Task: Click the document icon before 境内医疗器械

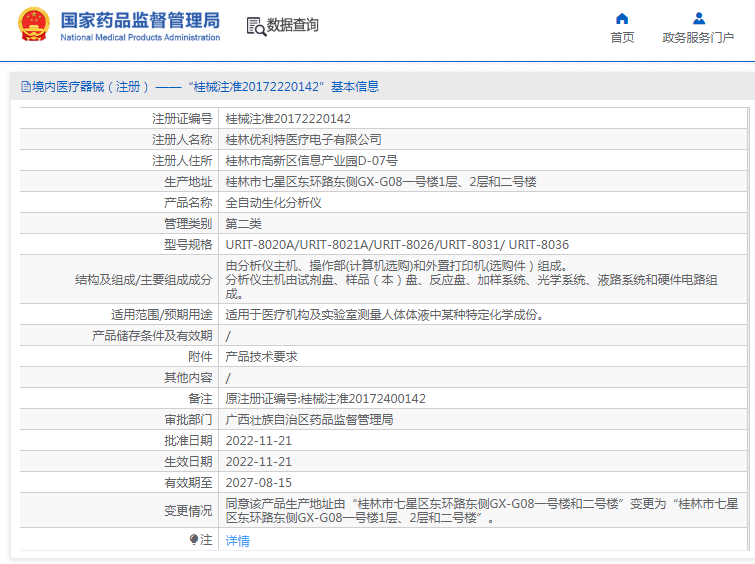Action: [x=26, y=87]
